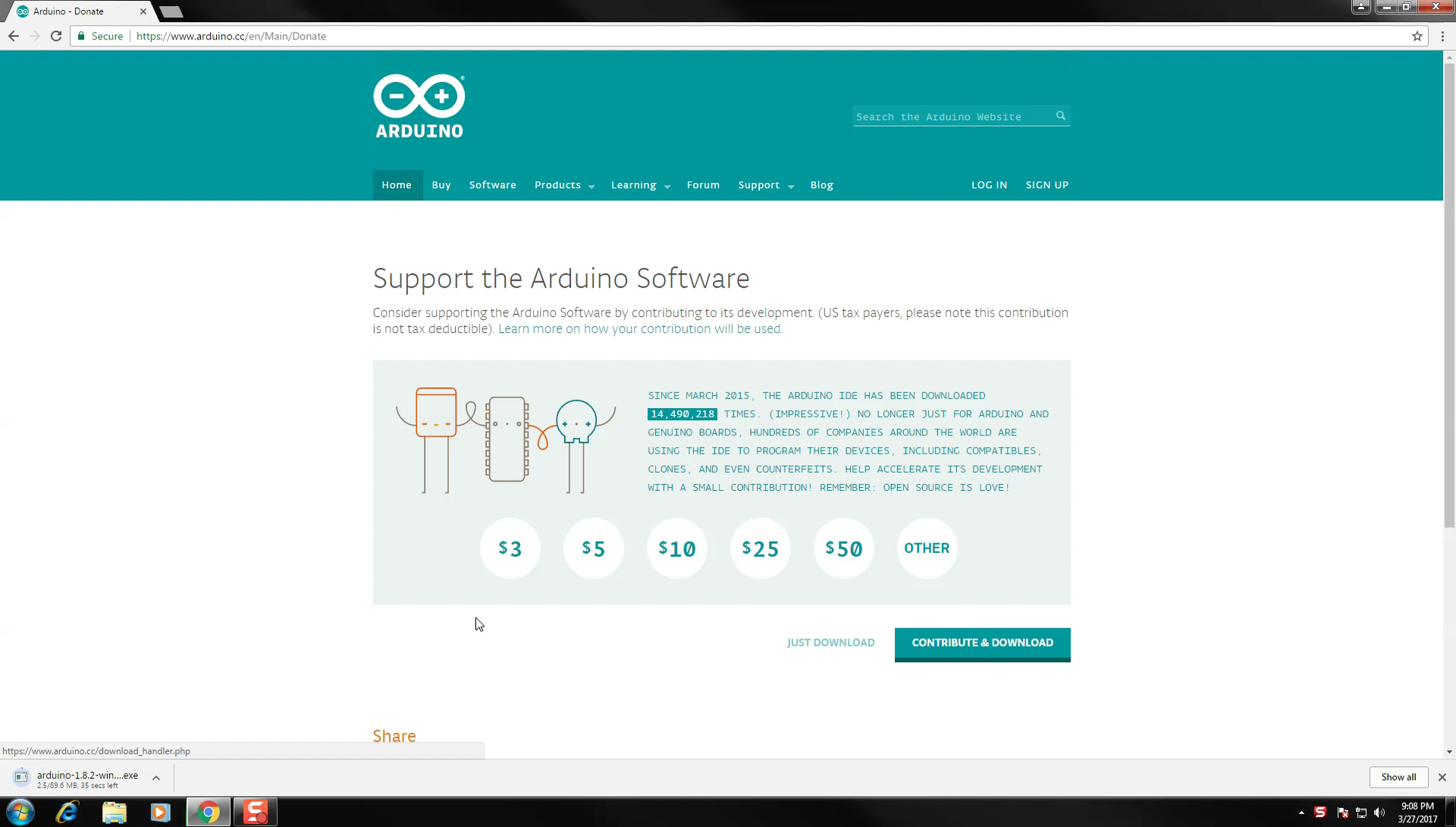
Task: Select the $3 donation amount
Action: pos(510,548)
